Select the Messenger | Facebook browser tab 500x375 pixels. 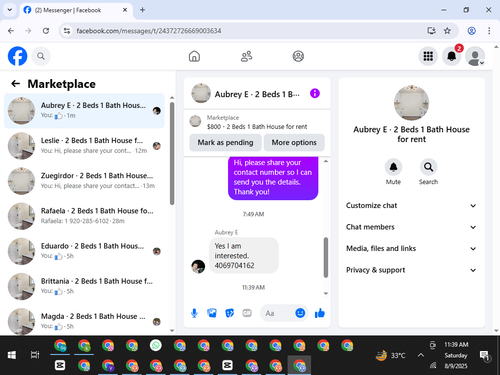(x=76, y=10)
